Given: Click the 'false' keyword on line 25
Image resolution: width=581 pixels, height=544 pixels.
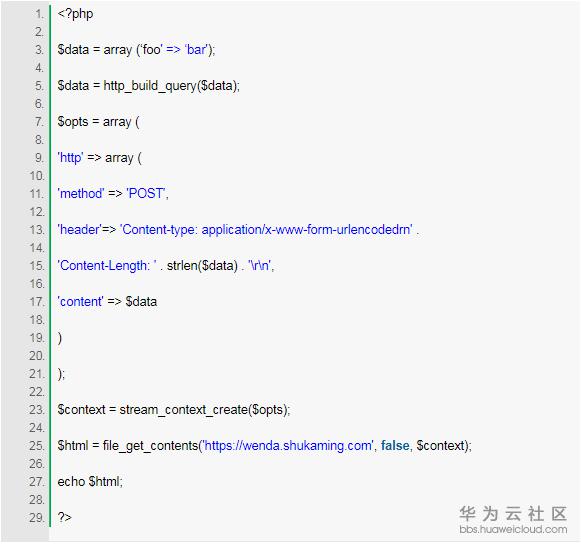Looking at the screenshot, I should [395, 446].
